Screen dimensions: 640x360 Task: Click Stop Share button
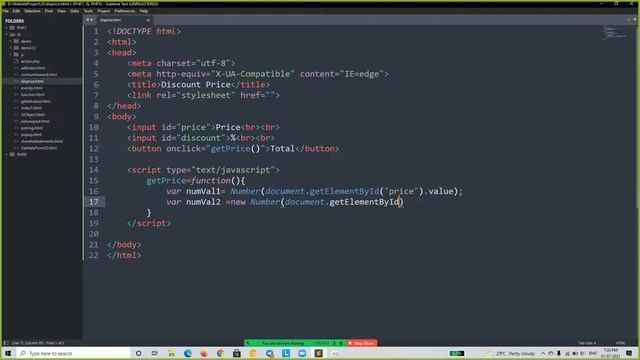(x=362, y=343)
